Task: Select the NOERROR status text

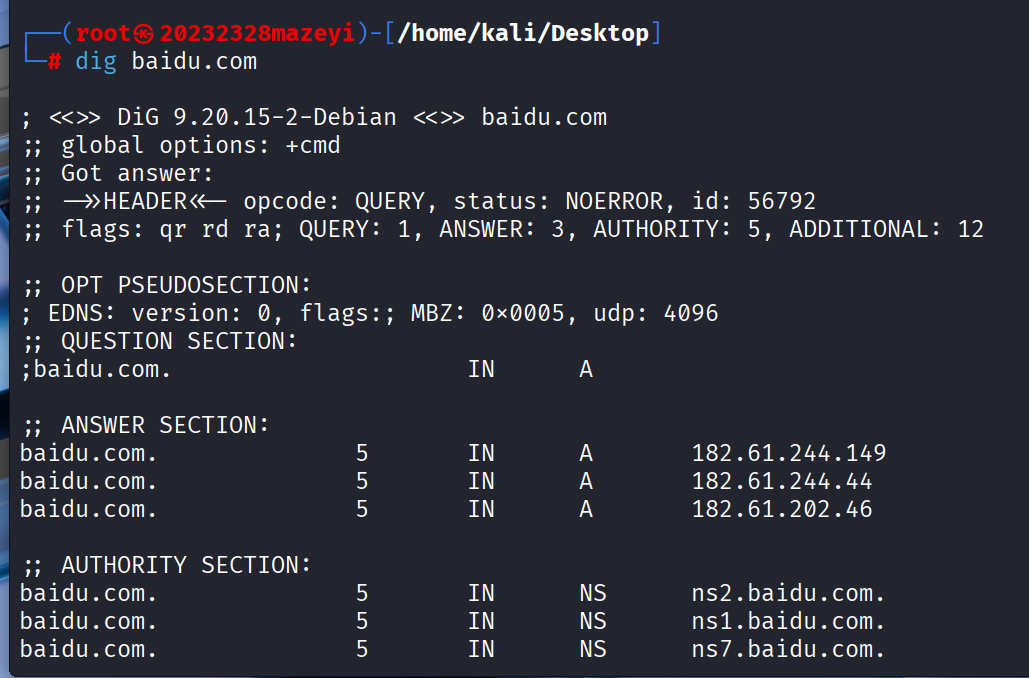Action: (614, 201)
